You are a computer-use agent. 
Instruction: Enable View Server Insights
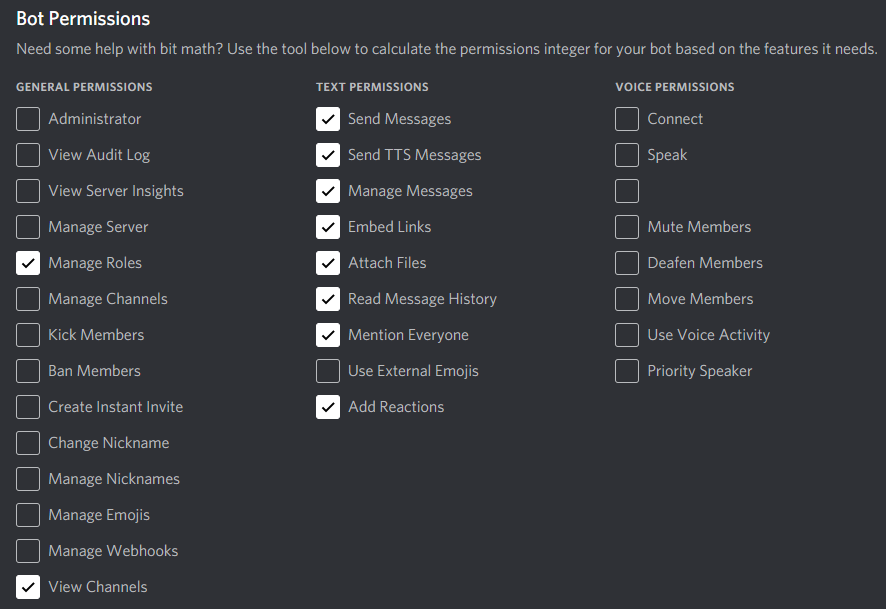coord(27,190)
